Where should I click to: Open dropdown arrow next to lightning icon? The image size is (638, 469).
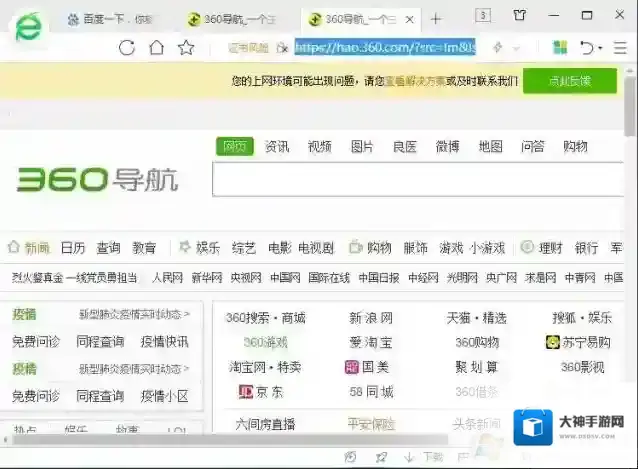[x=516, y=48]
